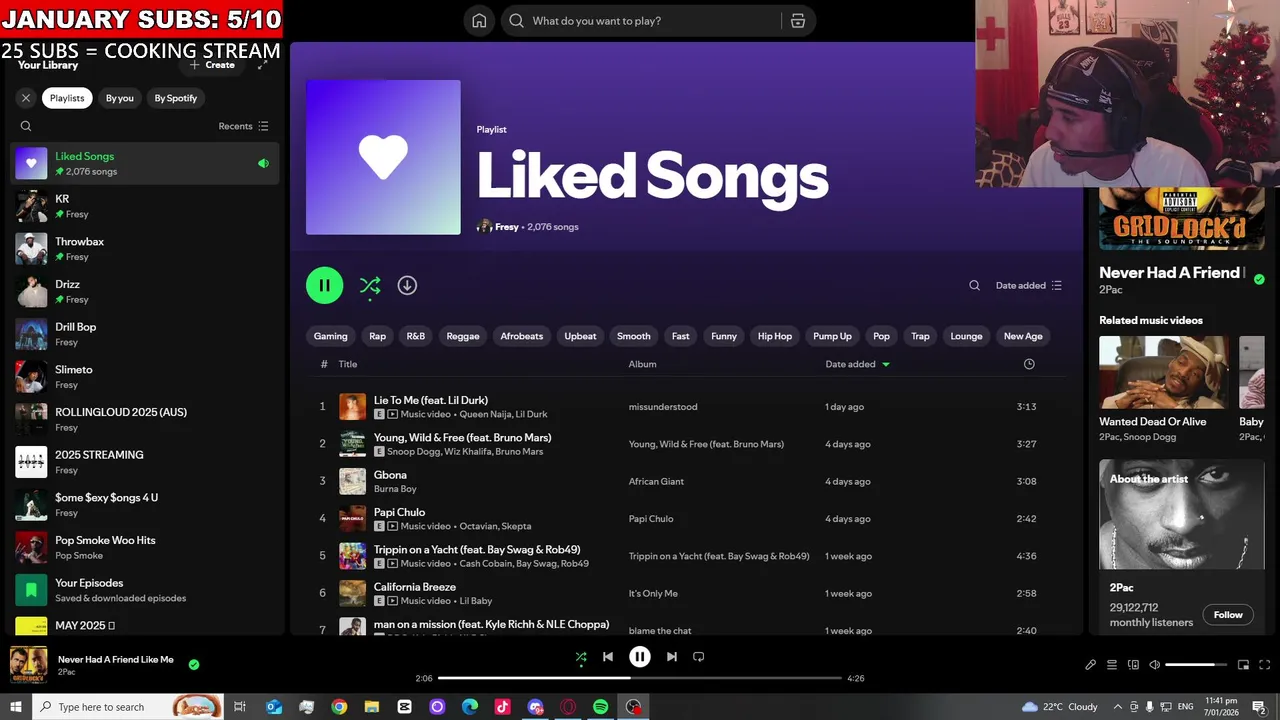This screenshot has width=1280, height=720.
Task: Open the ROLLINGLOUD 2025 (AUS) playlist
Action: [x=145, y=419]
